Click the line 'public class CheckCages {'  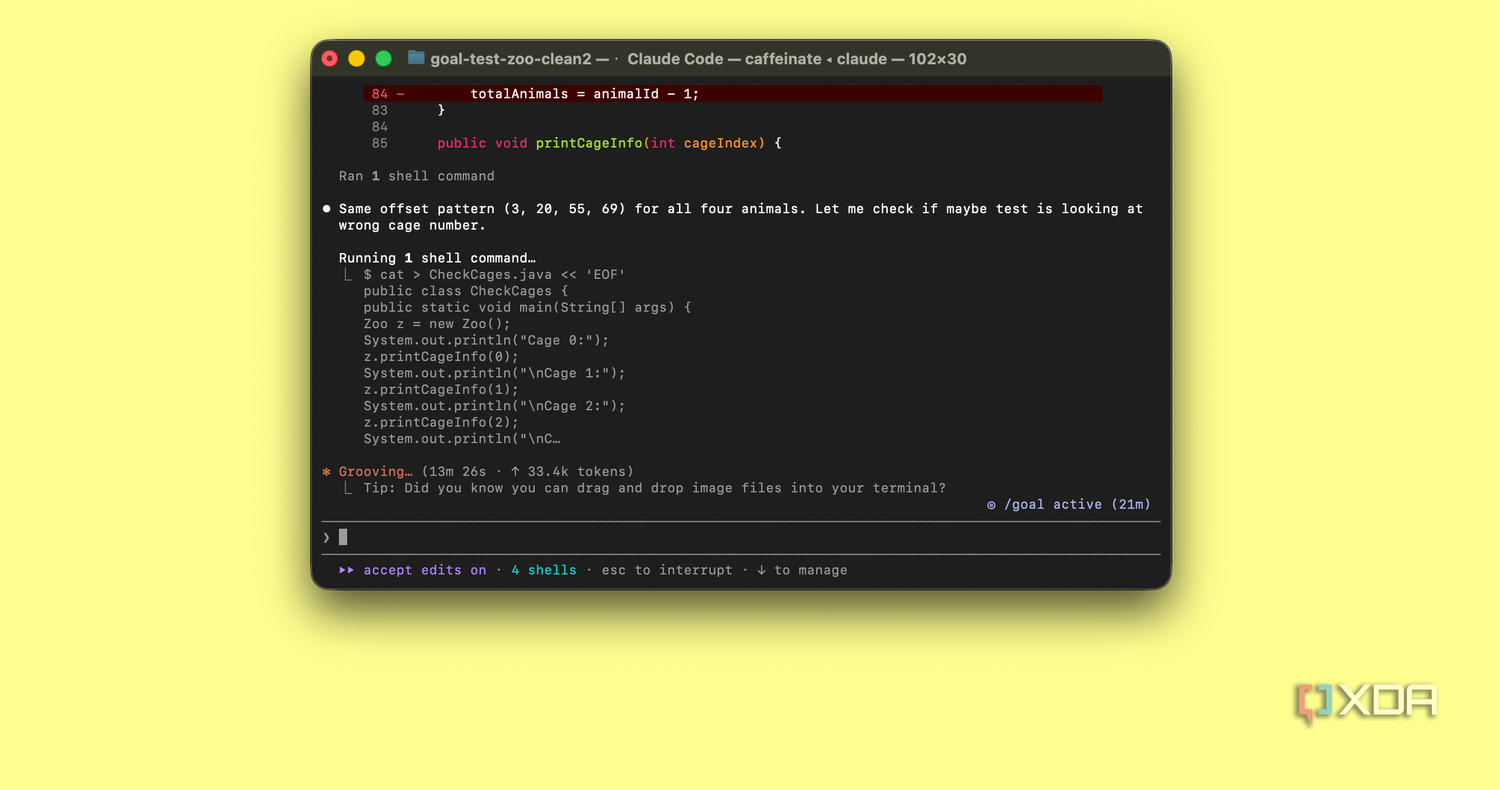[466, 291]
